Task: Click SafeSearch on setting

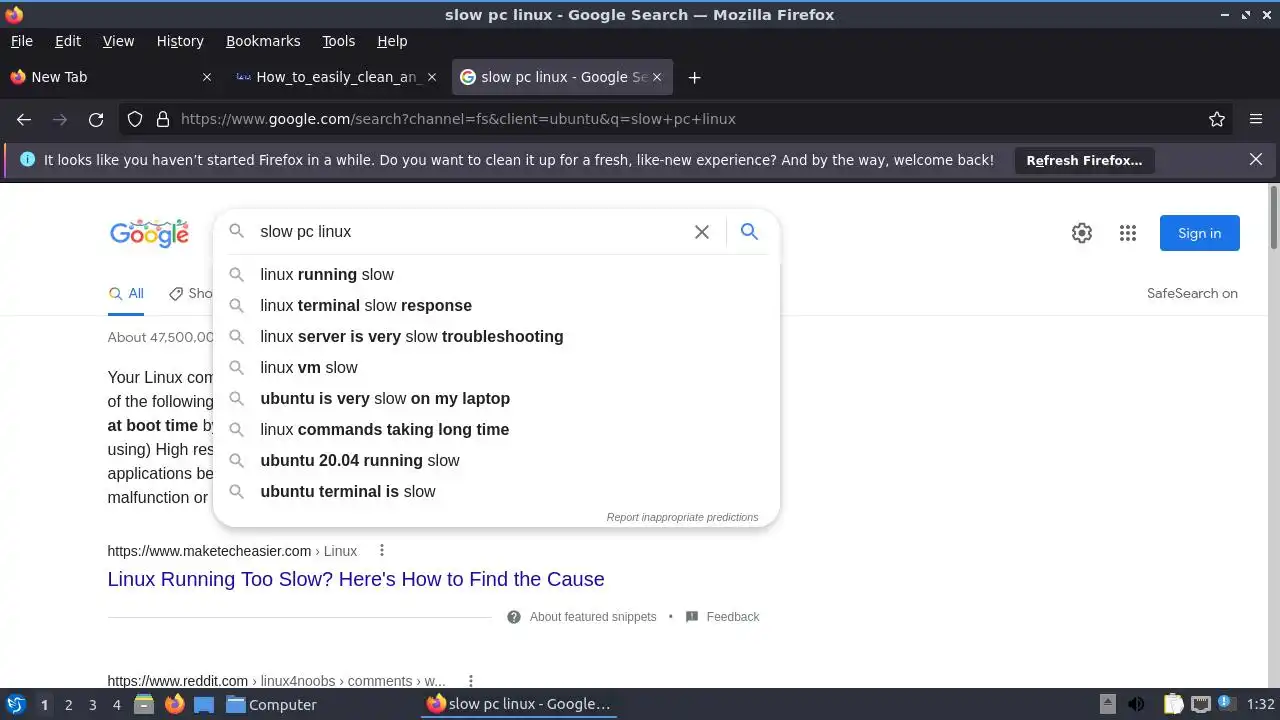Action: [x=1192, y=293]
